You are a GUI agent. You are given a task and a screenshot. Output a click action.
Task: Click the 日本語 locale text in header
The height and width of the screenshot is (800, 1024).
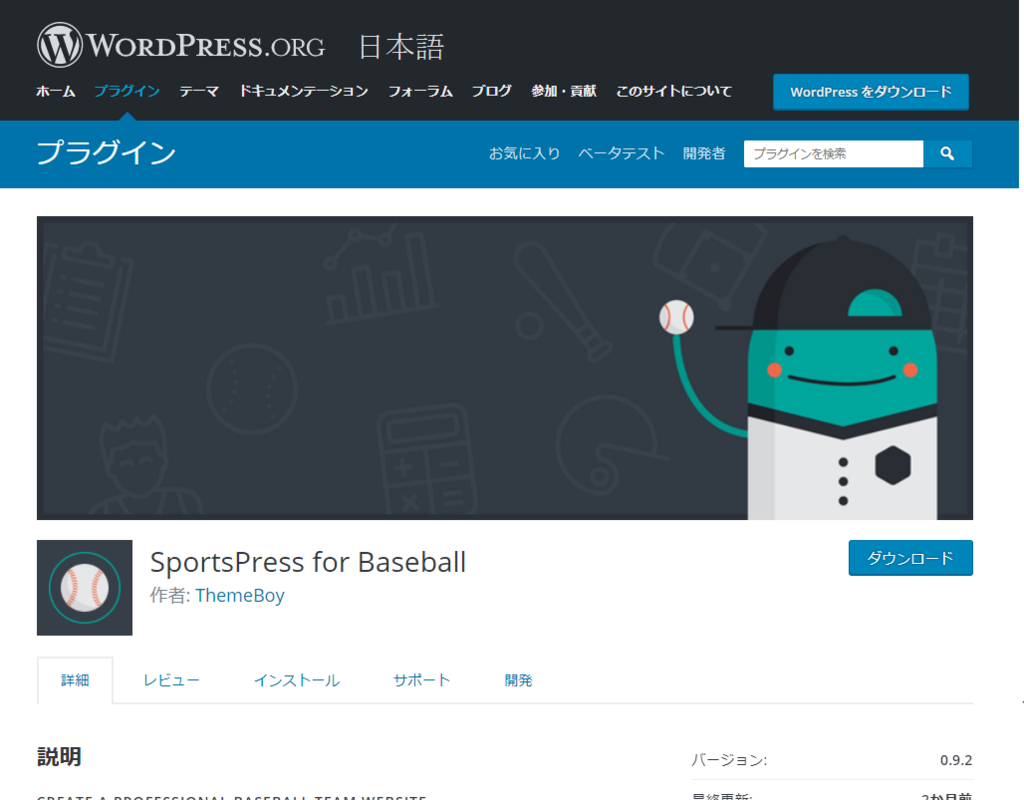pos(402,47)
